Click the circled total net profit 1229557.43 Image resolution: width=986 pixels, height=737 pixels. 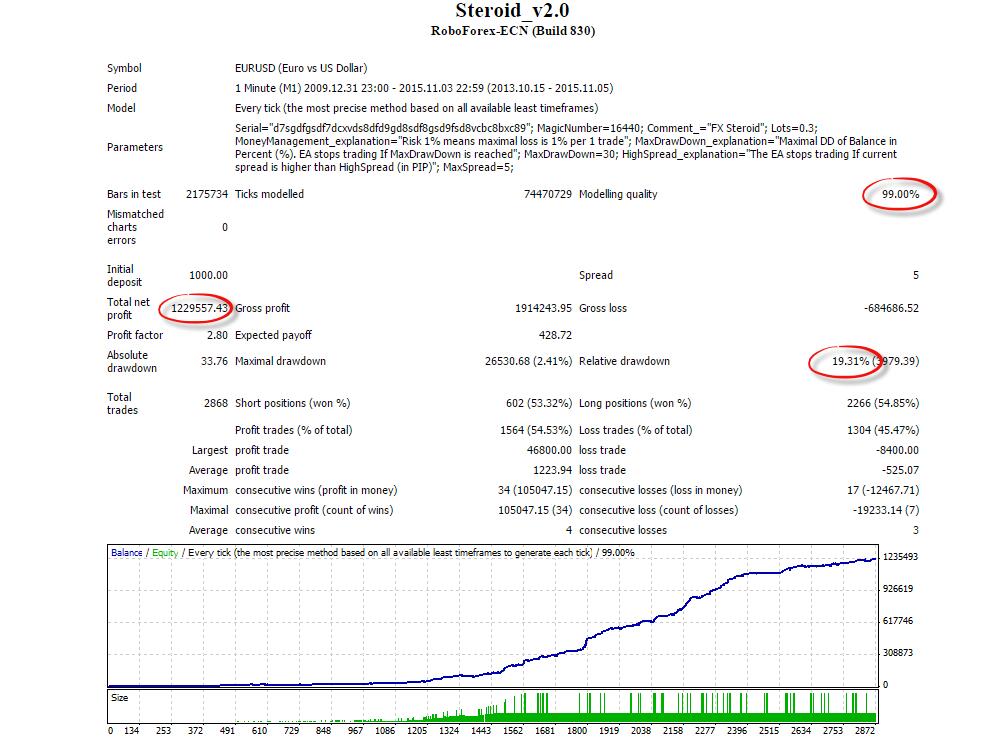tap(199, 308)
